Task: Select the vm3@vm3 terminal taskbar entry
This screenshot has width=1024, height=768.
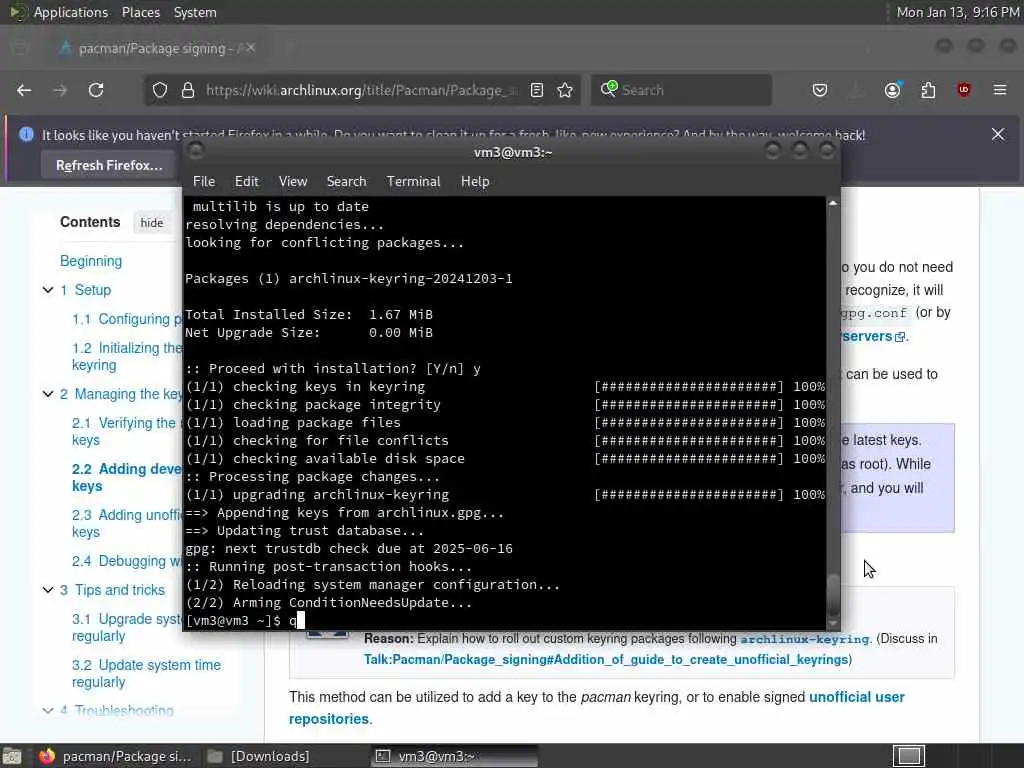Action: pyautogui.click(x=455, y=756)
